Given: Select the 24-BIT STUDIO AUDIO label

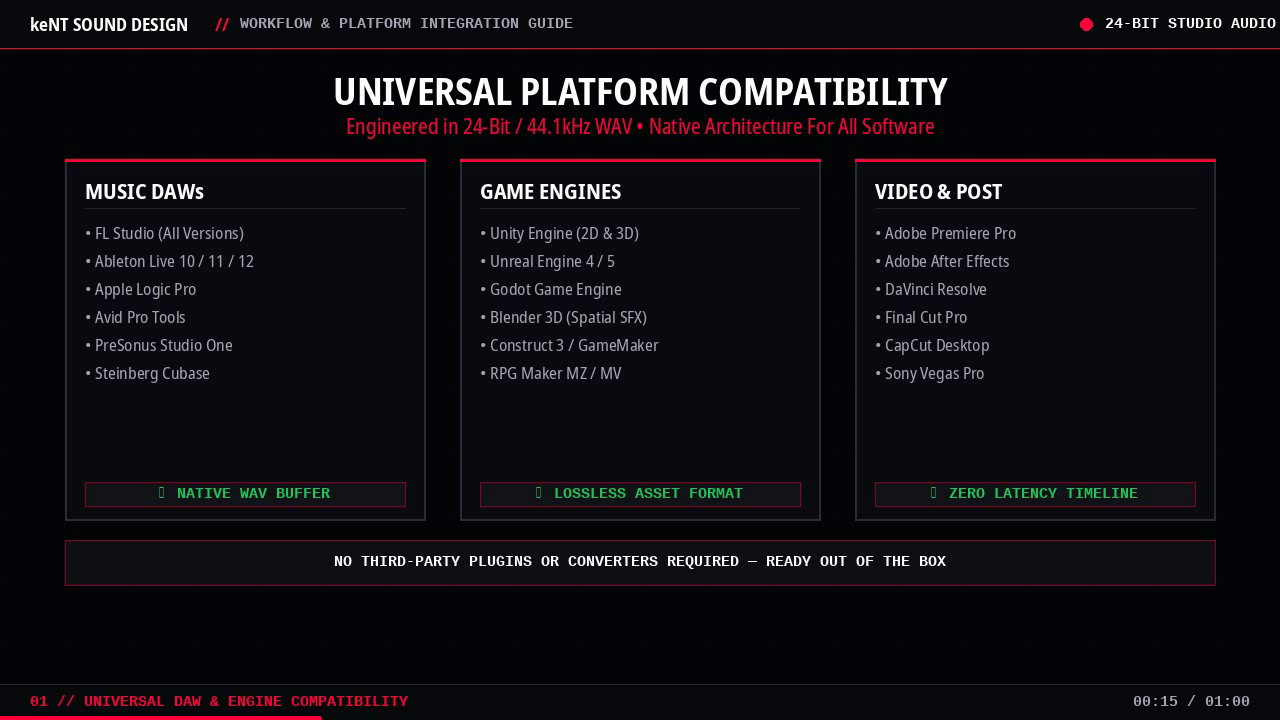Looking at the screenshot, I should tap(1190, 24).
